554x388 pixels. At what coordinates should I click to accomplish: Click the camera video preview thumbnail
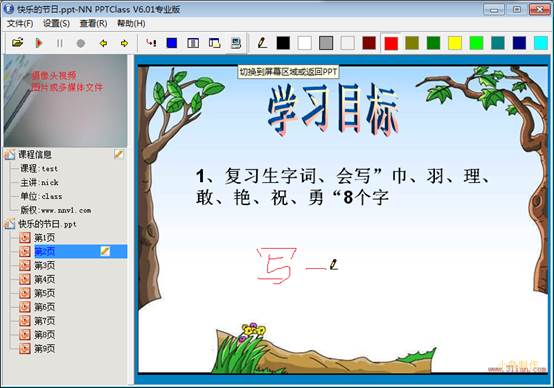coord(65,101)
